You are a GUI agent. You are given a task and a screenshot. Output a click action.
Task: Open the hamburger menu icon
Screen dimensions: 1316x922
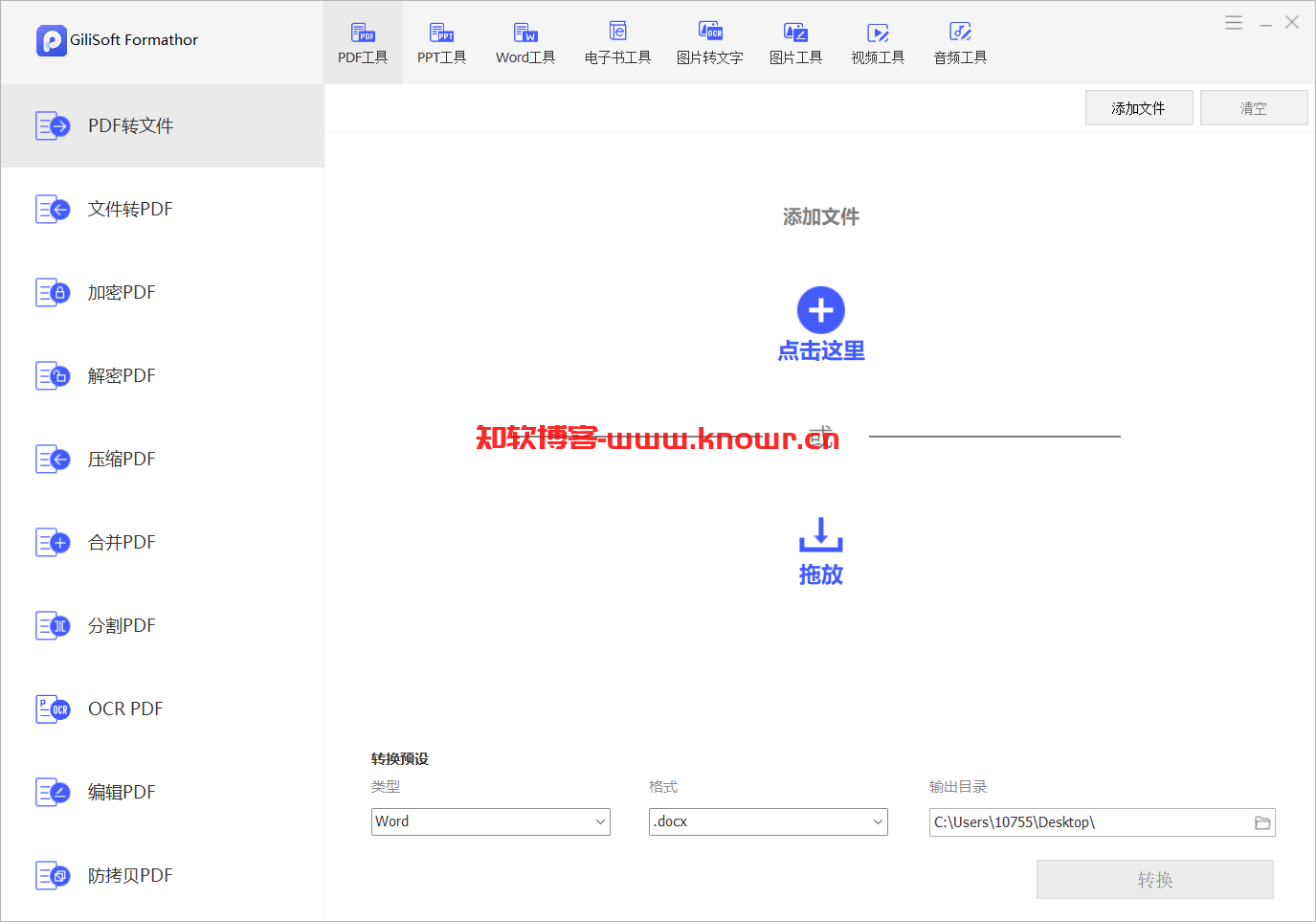(x=1234, y=22)
